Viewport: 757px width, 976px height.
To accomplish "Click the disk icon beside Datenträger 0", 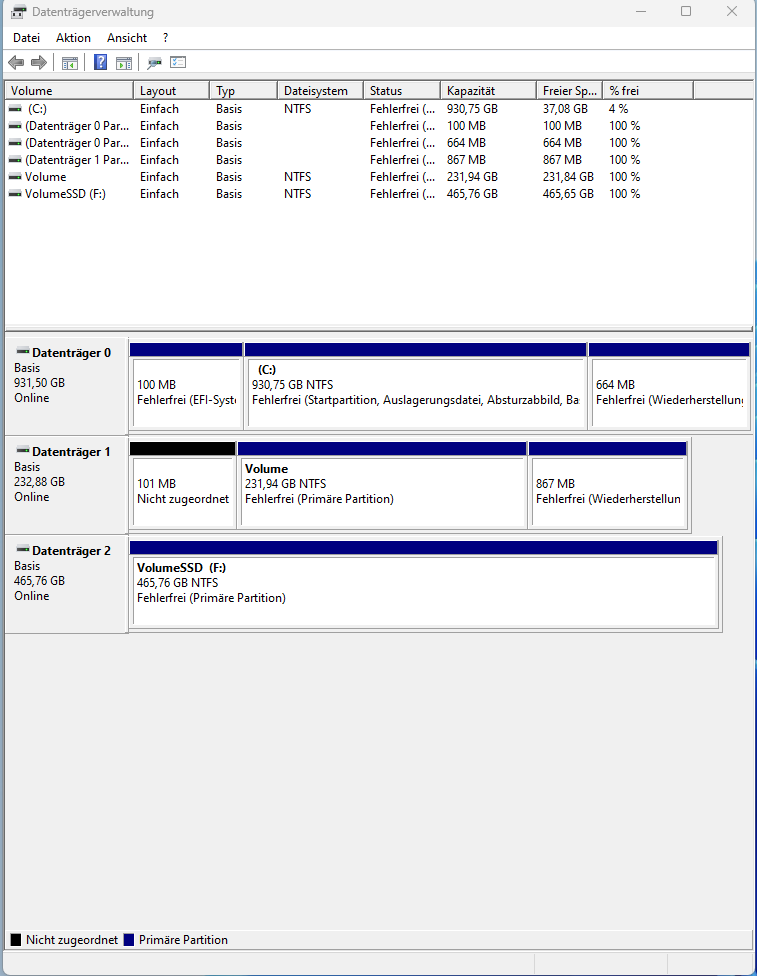I will [23, 352].
